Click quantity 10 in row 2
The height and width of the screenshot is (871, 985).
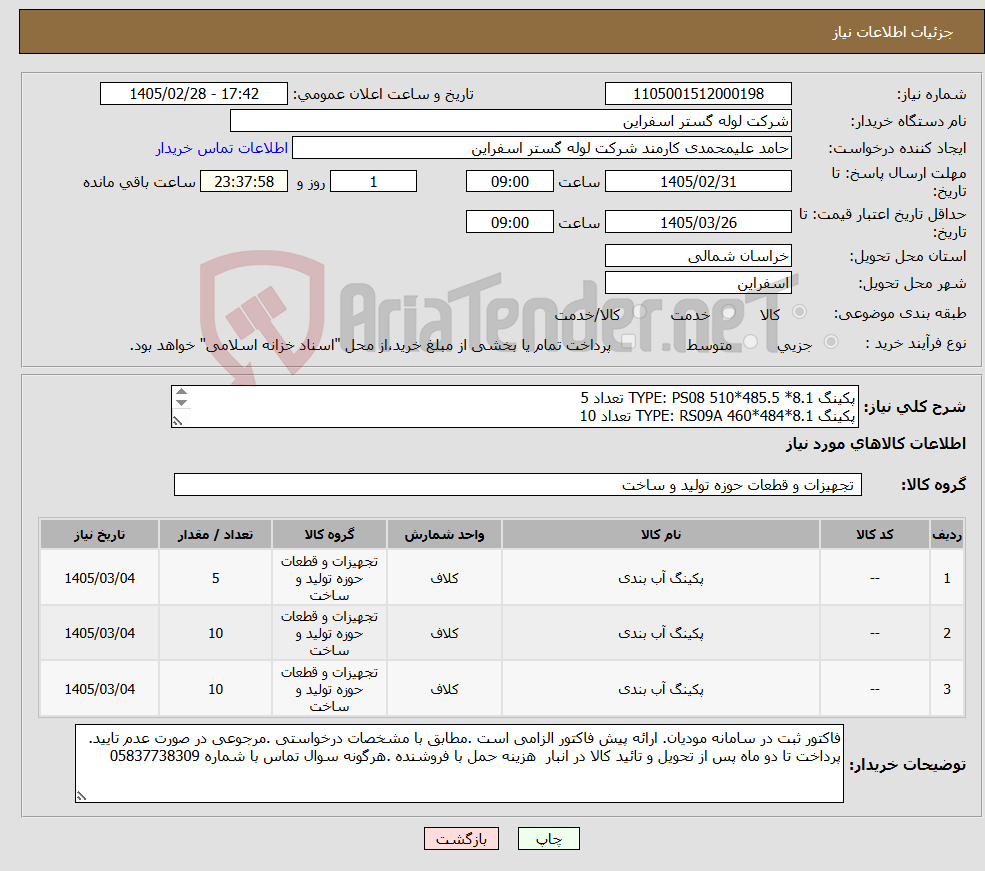click(x=215, y=633)
